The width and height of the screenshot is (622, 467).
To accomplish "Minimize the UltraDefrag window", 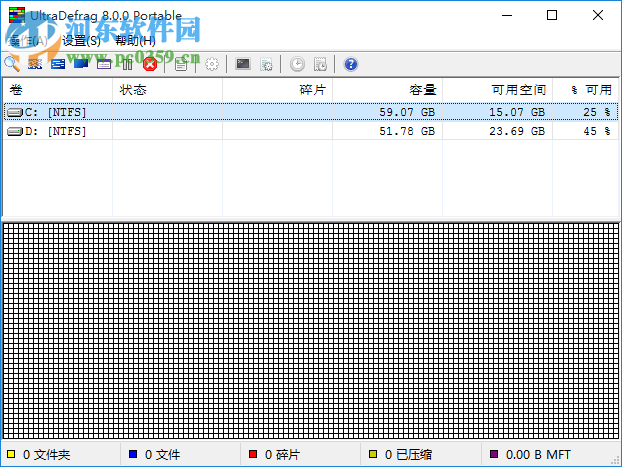I will 507,15.
